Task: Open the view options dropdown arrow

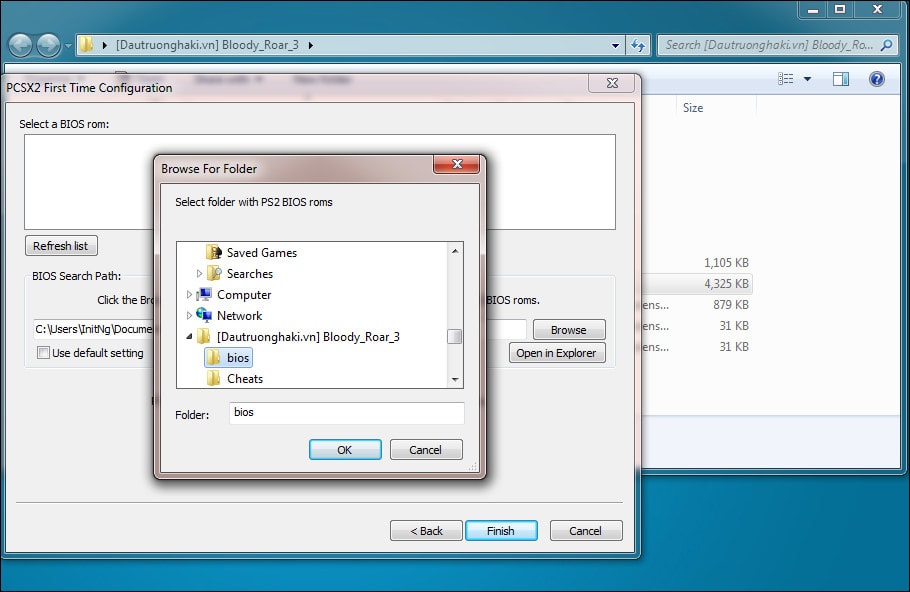Action: 807,78
